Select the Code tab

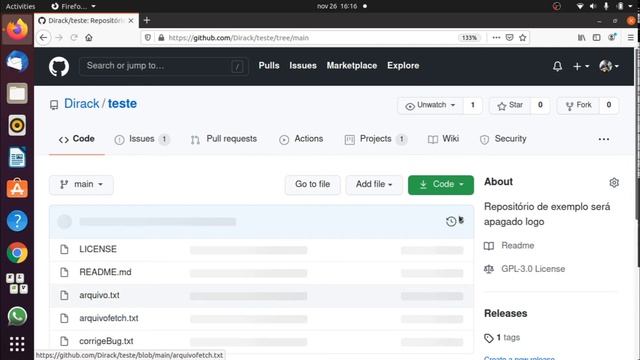coord(77,139)
